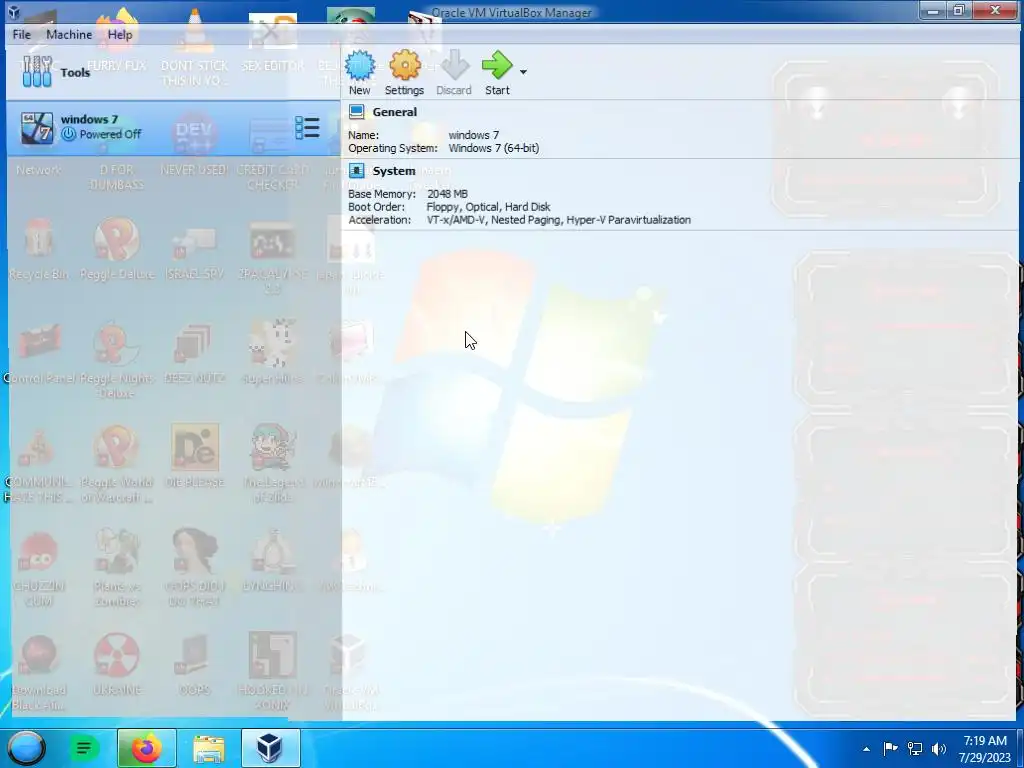This screenshot has width=1024, height=768.
Task: Show hidden system tray icons
Action: point(866,749)
